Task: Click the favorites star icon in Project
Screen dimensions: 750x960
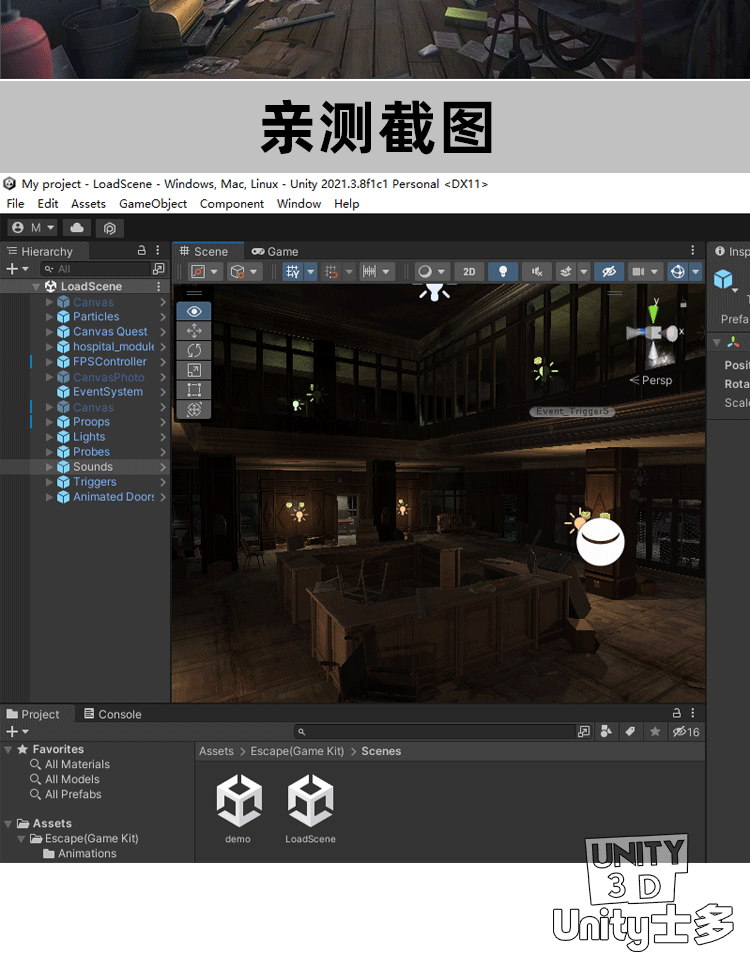Action: [654, 732]
